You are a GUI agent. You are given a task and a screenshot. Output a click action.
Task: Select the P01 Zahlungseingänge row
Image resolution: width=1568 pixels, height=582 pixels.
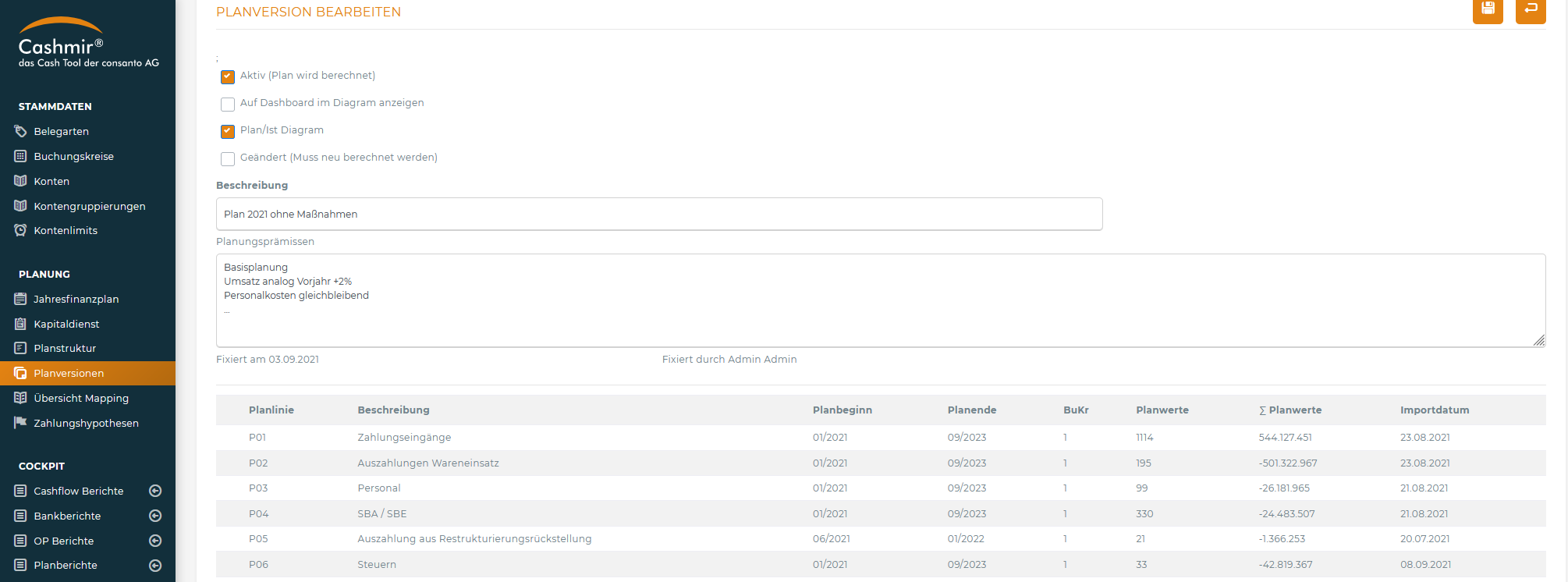[881, 437]
